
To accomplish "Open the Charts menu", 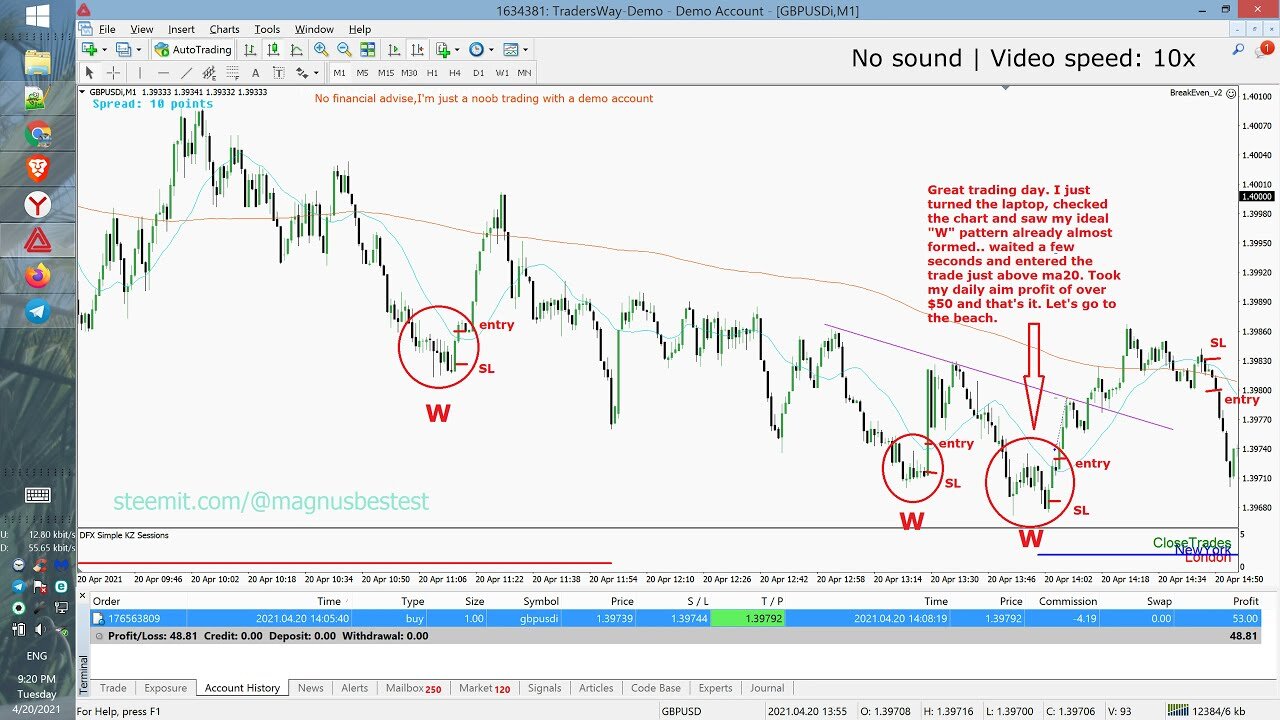I will [x=224, y=29].
